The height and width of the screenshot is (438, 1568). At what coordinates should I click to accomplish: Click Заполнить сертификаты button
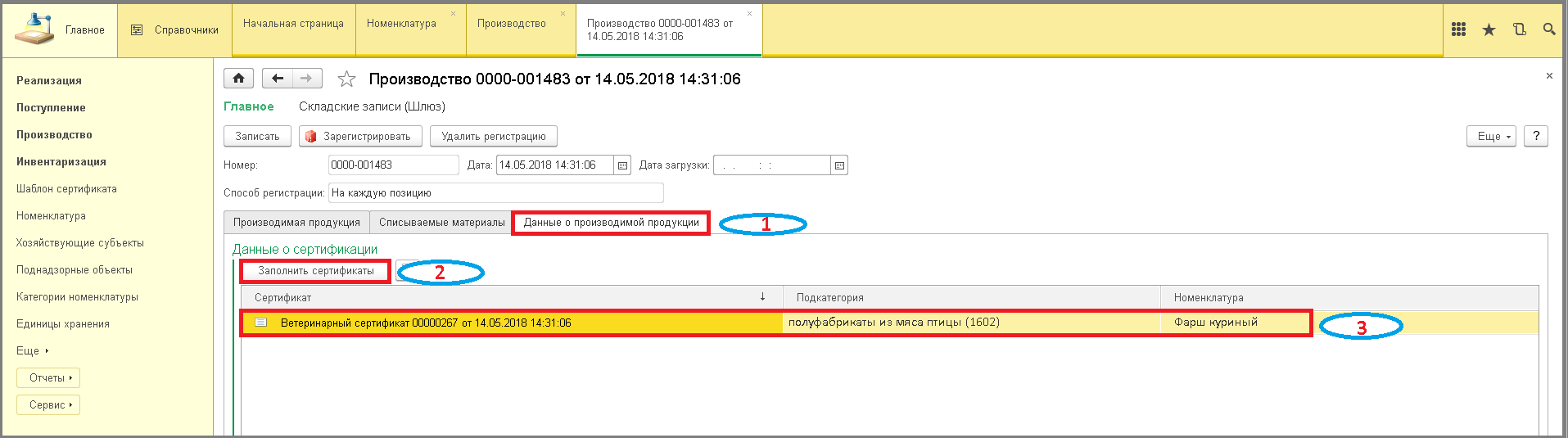pyautogui.click(x=316, y=271)
